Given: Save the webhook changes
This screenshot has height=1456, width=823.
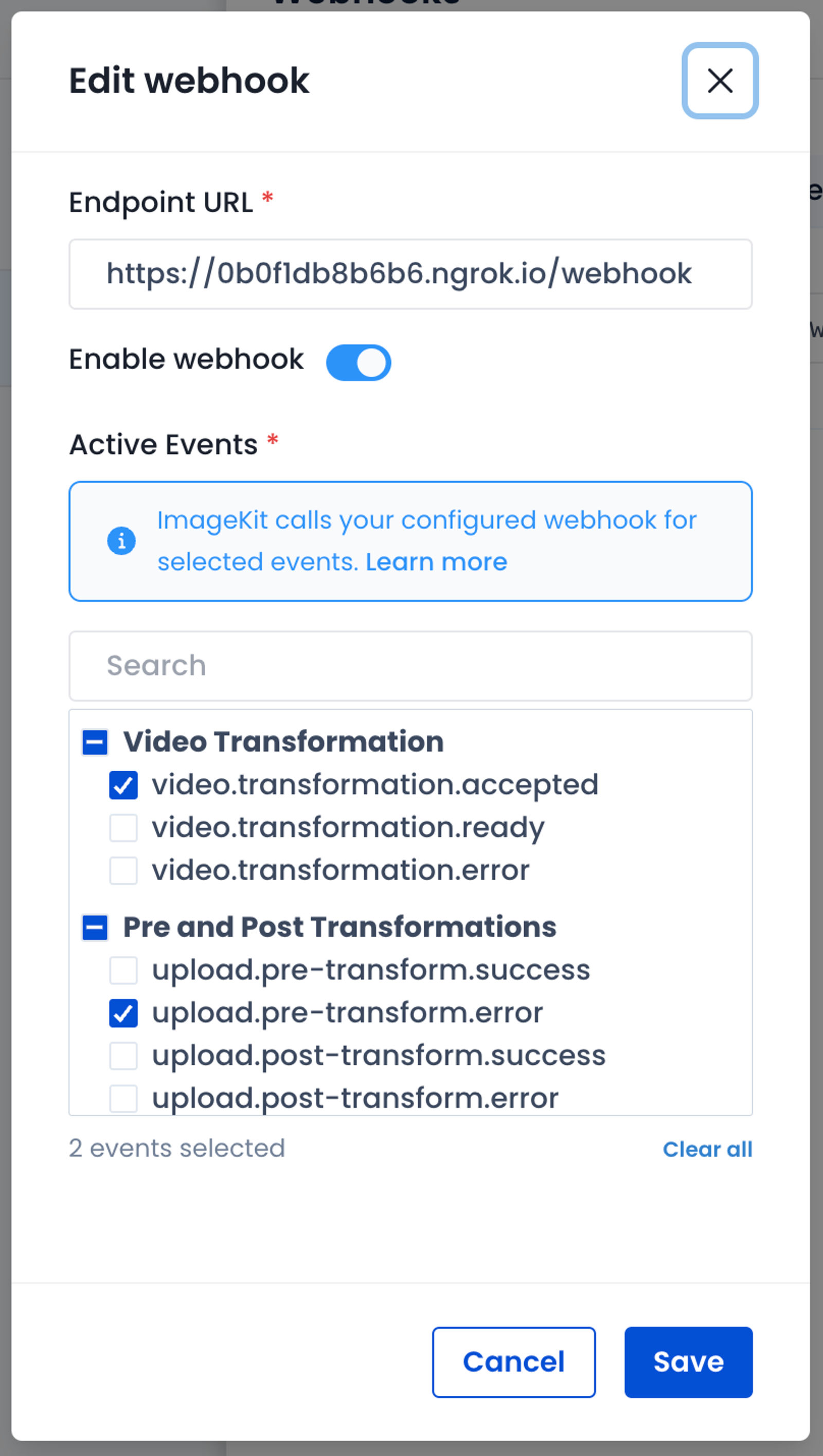Looking at the screenshot, I should coord(688,1362).
